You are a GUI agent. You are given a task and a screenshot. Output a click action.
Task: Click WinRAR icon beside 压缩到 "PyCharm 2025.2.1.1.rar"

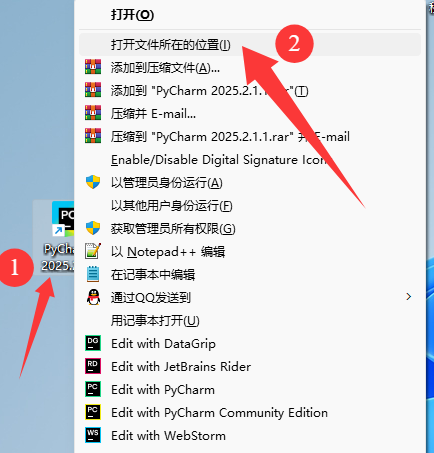click(93, 136)
